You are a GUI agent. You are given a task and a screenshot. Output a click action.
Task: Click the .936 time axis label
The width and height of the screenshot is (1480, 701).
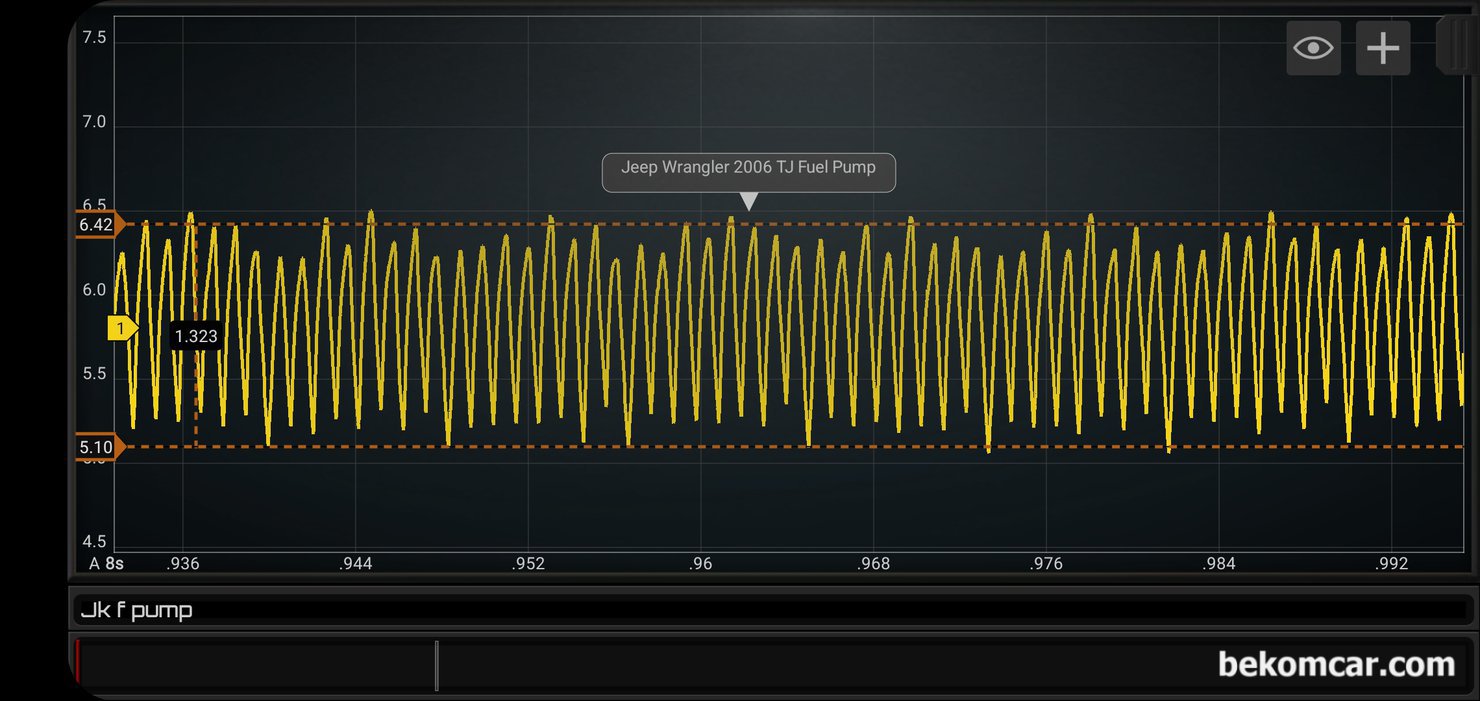pos(183,564)
